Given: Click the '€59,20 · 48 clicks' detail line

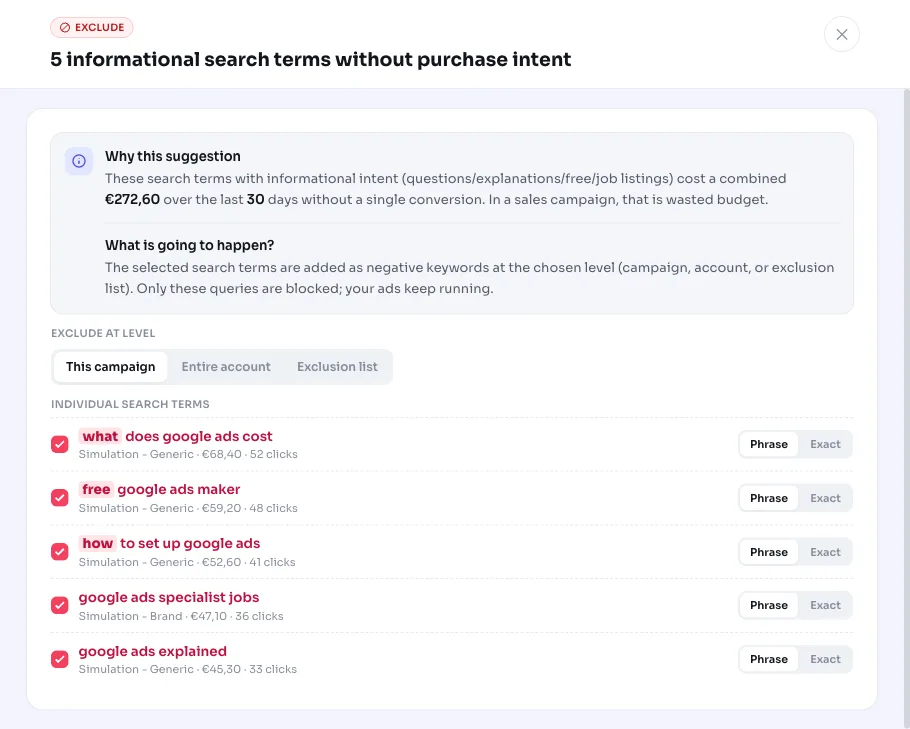Looking at the screenshot, I should 188,508.
